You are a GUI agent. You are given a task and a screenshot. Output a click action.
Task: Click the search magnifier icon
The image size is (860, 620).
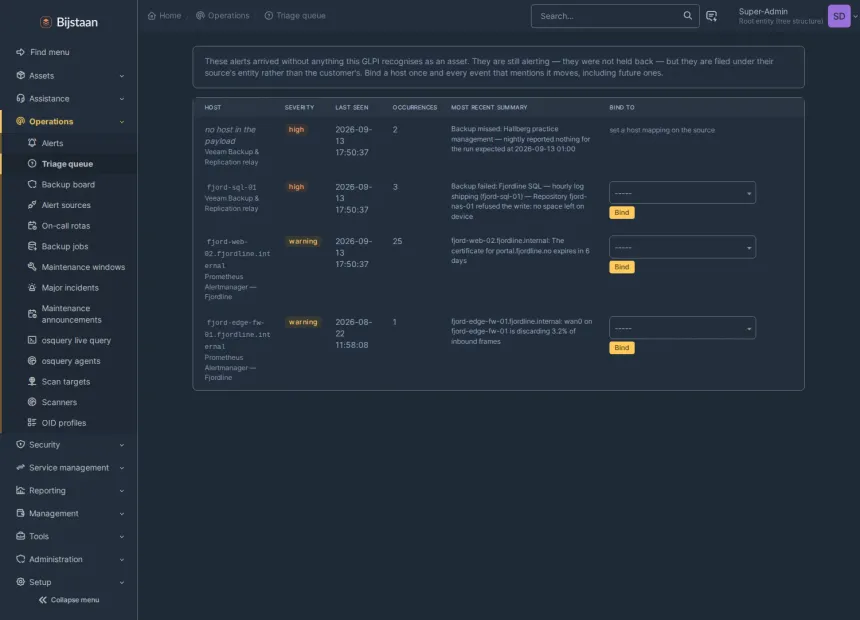click(x=687, y=15)
